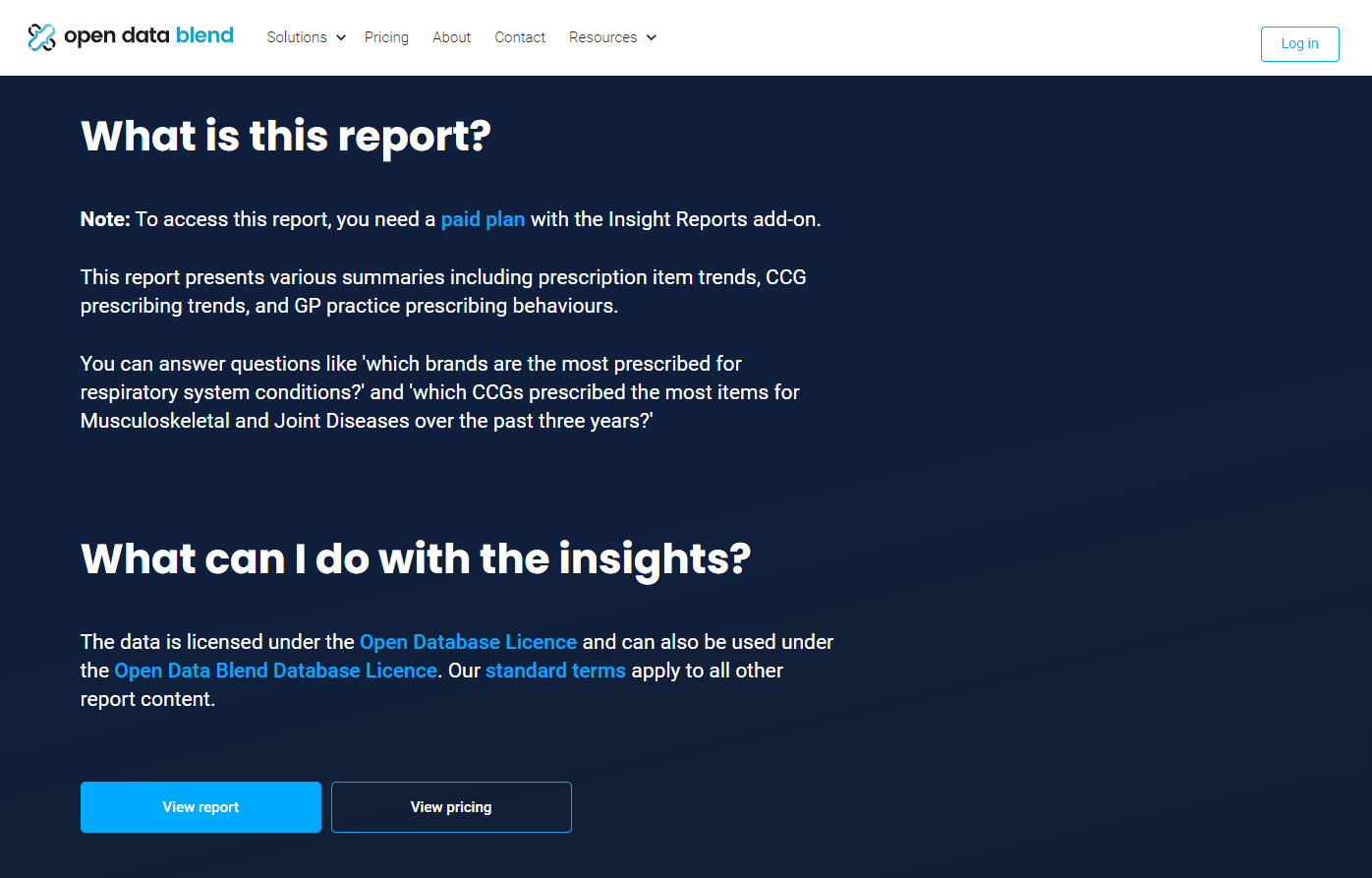The width and height of the screenshot is (1372, 878).
Task: Click the Open Data Blend Database Licence link
Action: pyautogui.click(x=275, y=671)
